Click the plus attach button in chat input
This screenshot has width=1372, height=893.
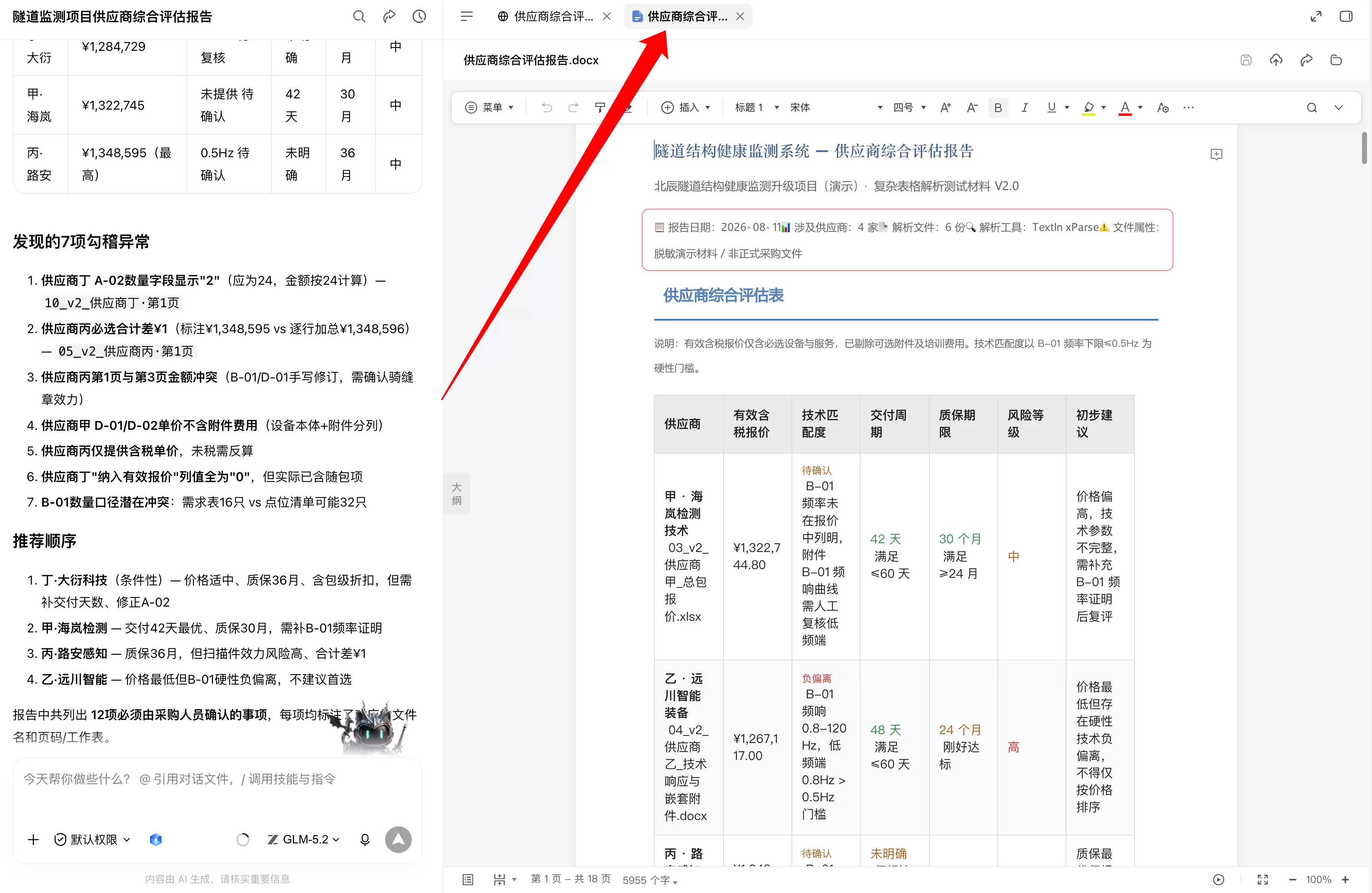pos(33,839)
